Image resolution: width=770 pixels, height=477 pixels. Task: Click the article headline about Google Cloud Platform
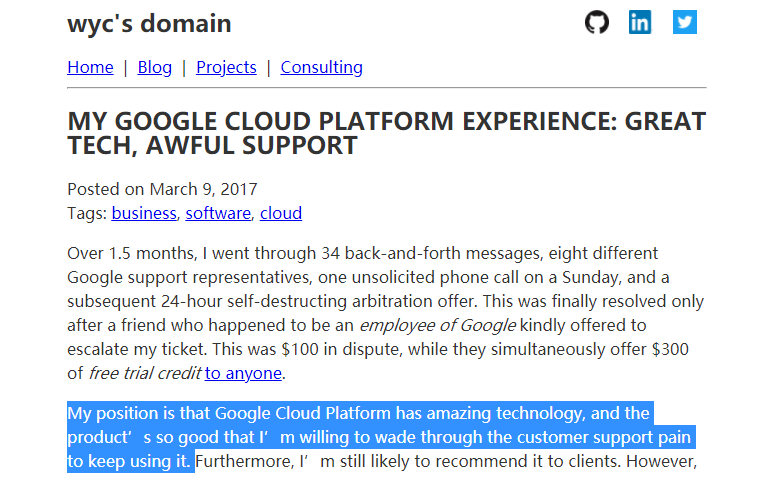coord(386,133)
